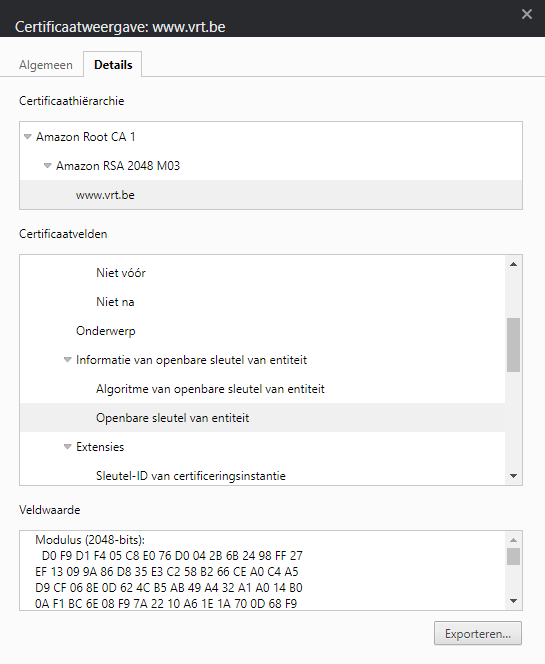Select Sleutel-ID van certificeringsinstantie field

[x=263, y=476]
